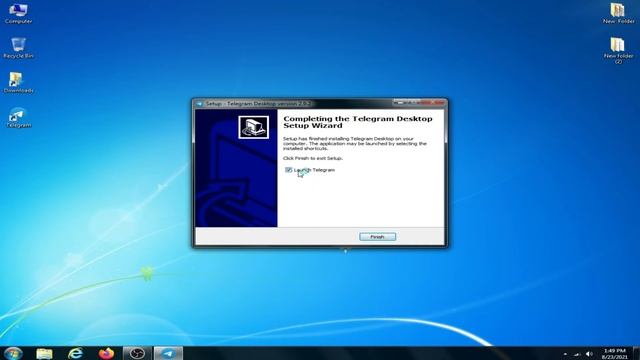
Task: Open the clock showing 1:49 PM
Action: point(614,353)
